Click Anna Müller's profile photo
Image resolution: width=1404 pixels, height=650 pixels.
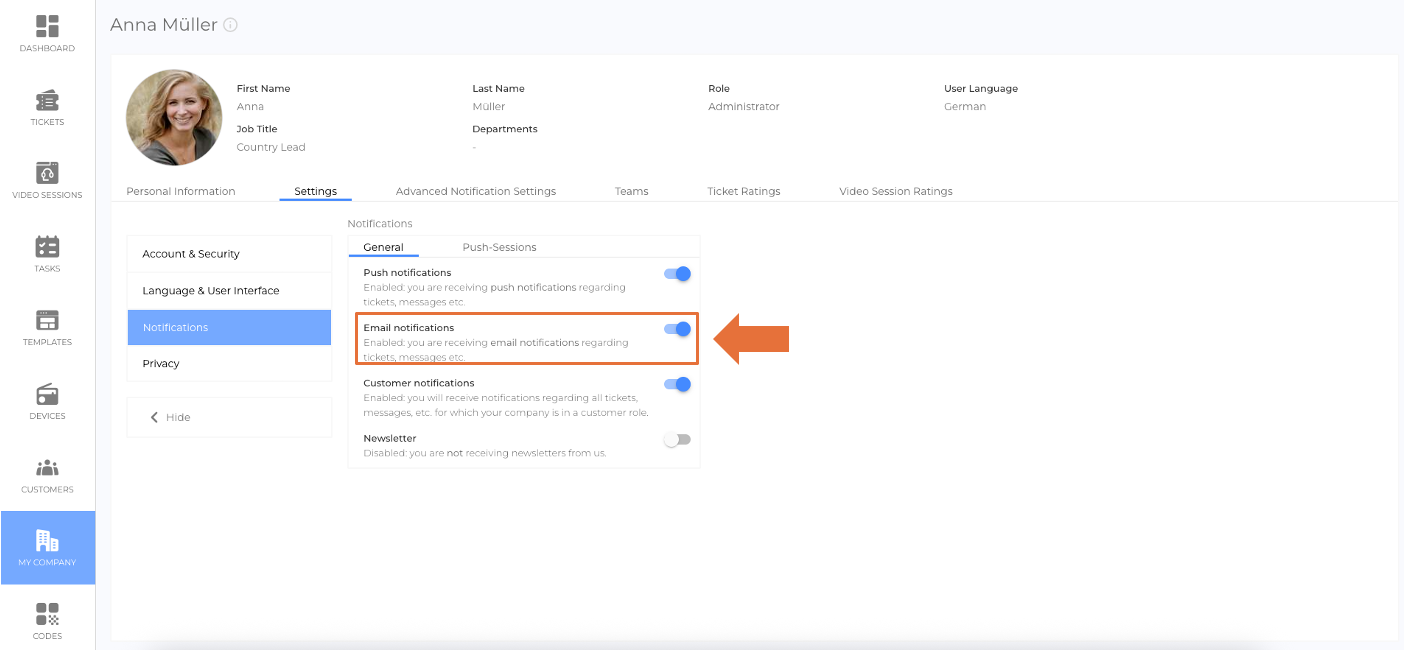pyautogui.click(x=174, y=117)
